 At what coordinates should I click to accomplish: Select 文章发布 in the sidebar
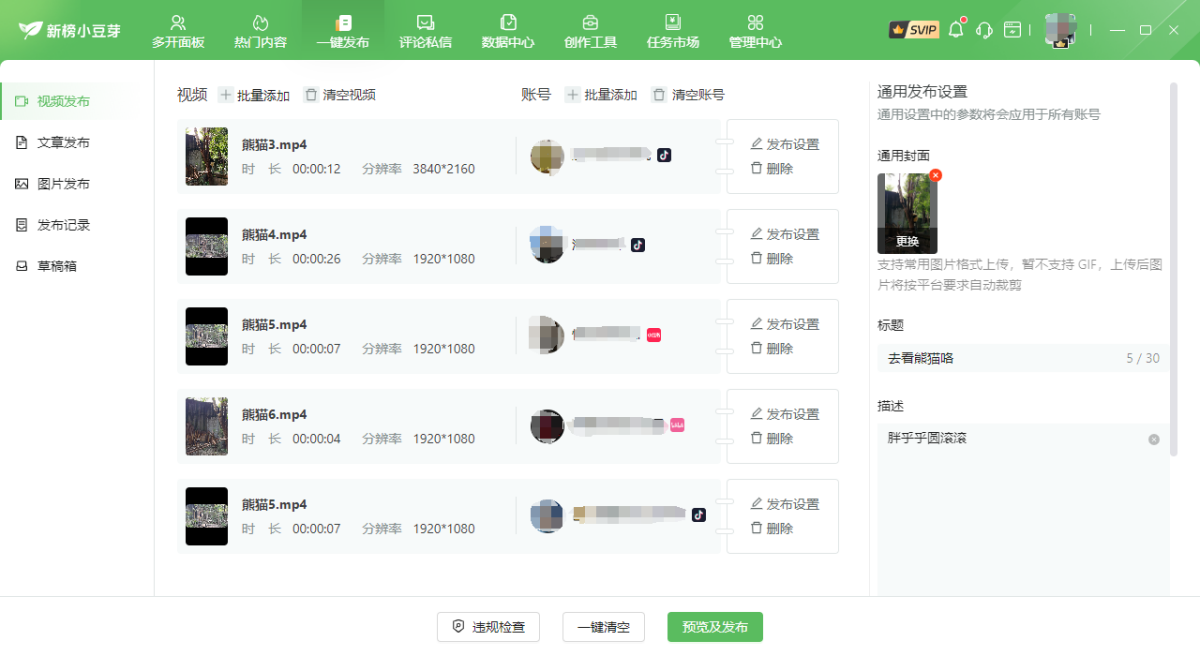[63, 143]
